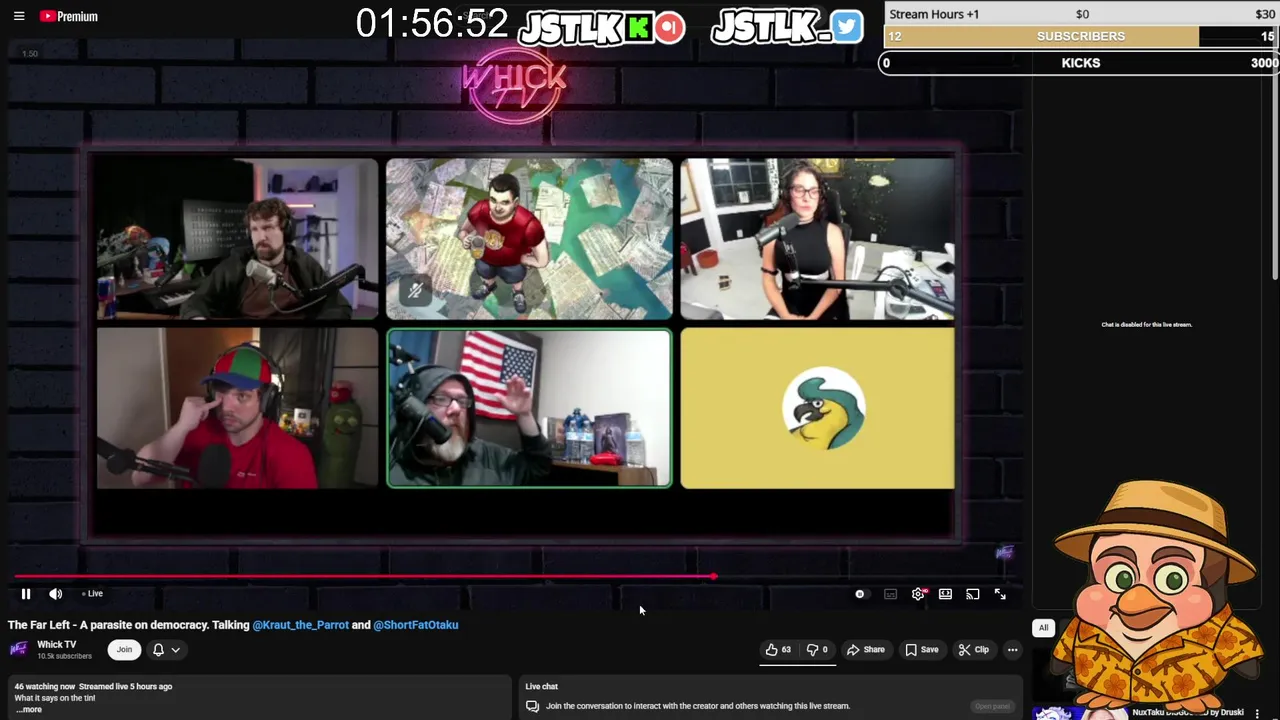This screenshot has width=1280, height=720.
Task: Open the @ShortFatOtaku channel link
Action: (416, 625)
